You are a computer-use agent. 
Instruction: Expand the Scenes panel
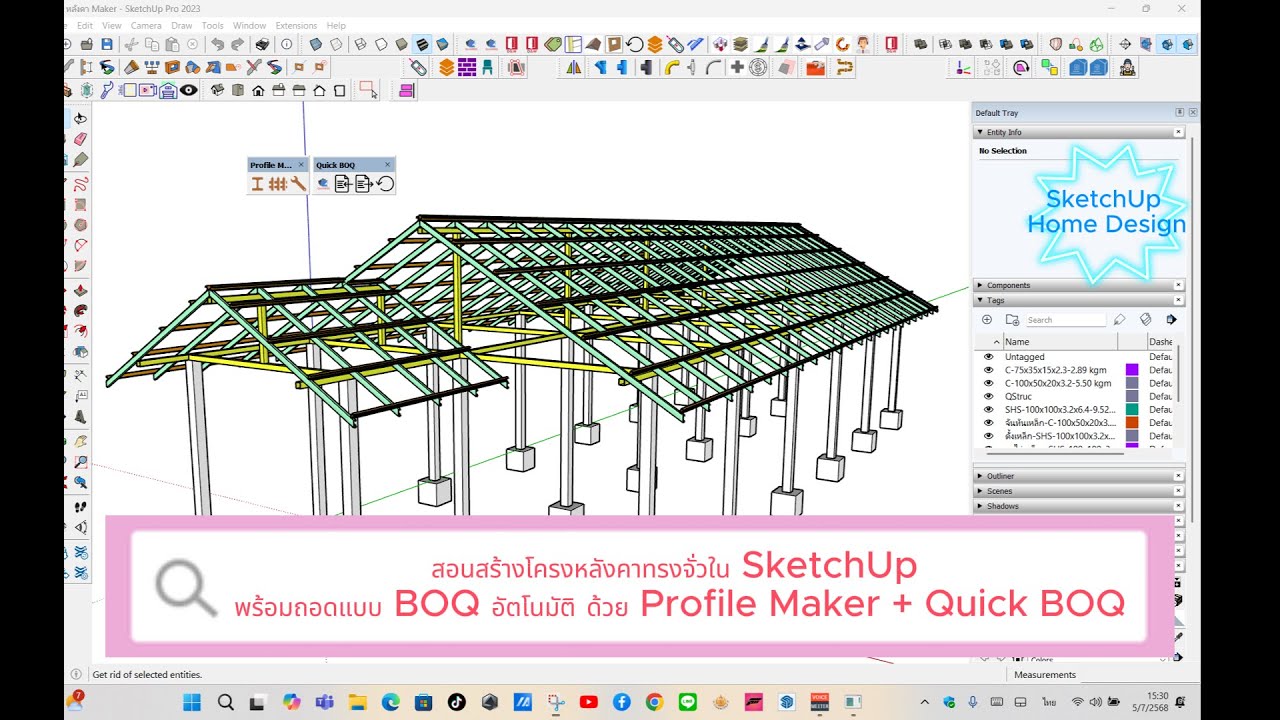(980, 491)
